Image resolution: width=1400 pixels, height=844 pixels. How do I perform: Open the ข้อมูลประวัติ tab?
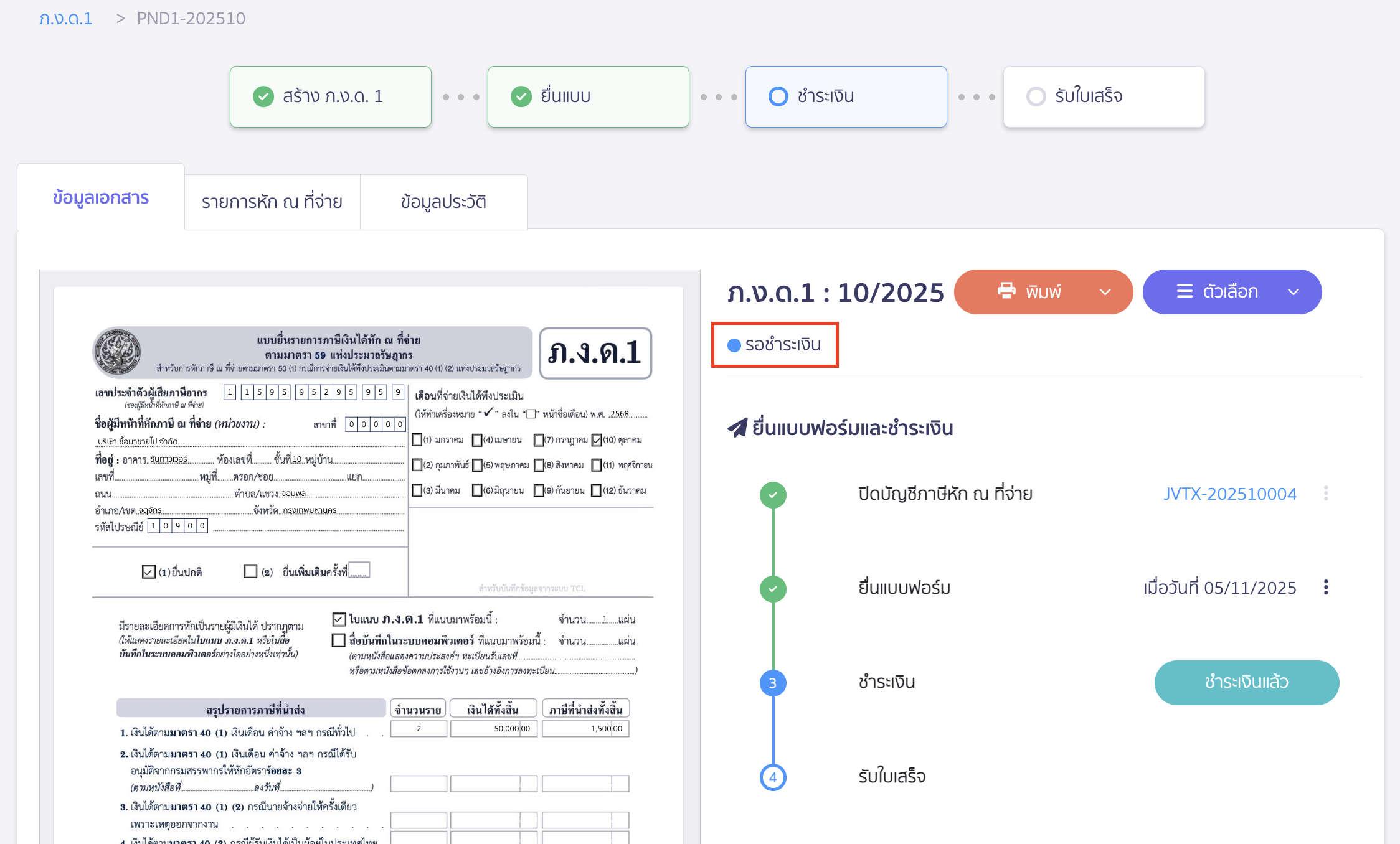(444, 202)
